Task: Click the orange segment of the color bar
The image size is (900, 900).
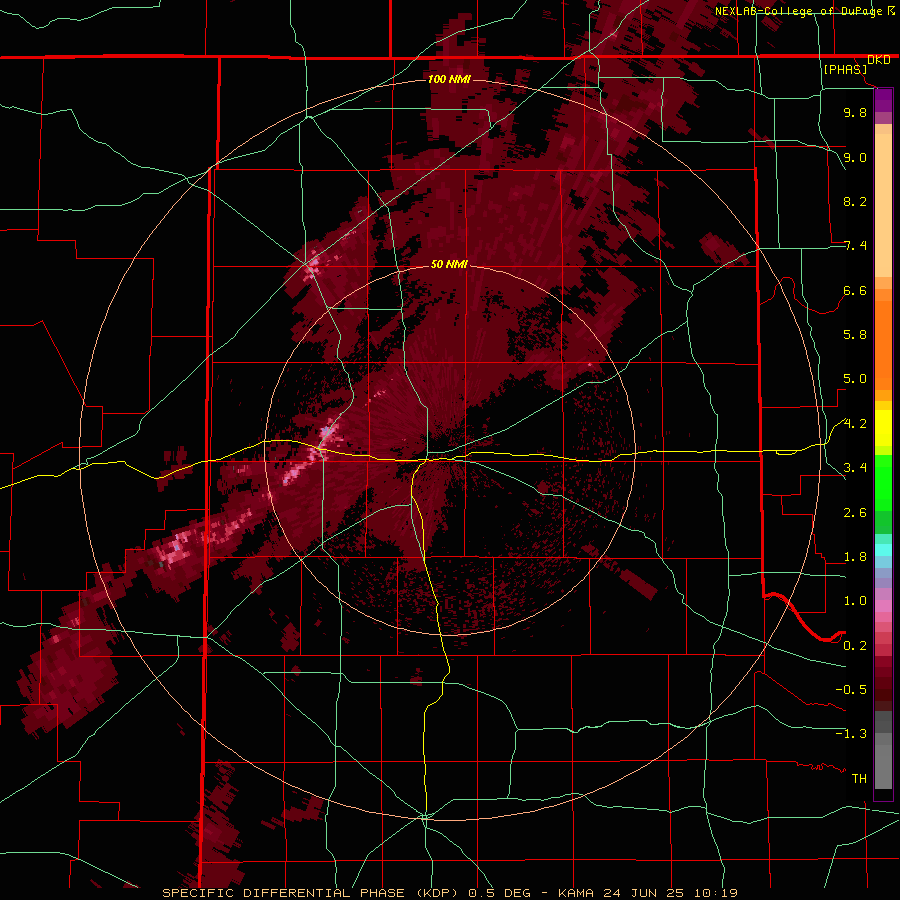Action: point(883,344)
